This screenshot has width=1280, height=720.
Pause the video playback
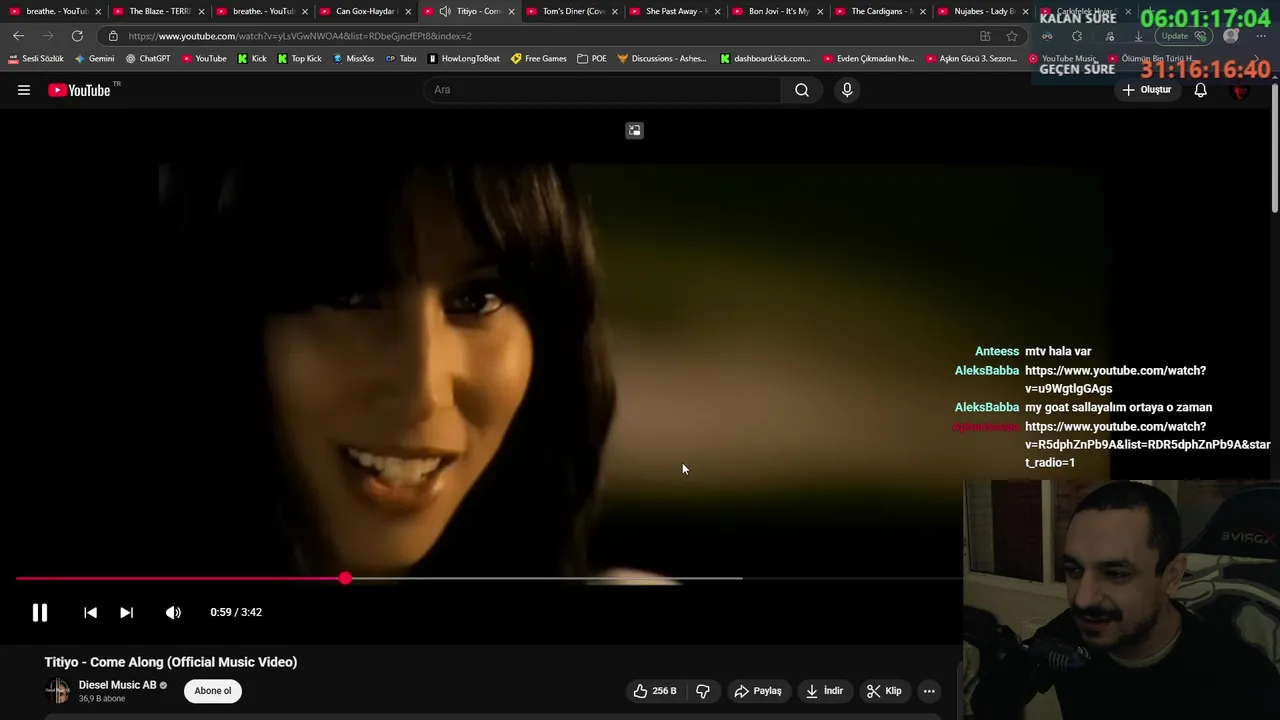[x=40, y=612]
